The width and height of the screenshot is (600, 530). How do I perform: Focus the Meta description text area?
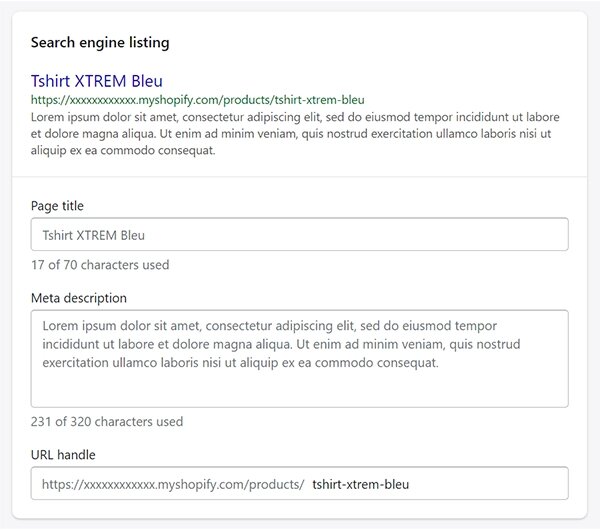(x=299, y=359)
